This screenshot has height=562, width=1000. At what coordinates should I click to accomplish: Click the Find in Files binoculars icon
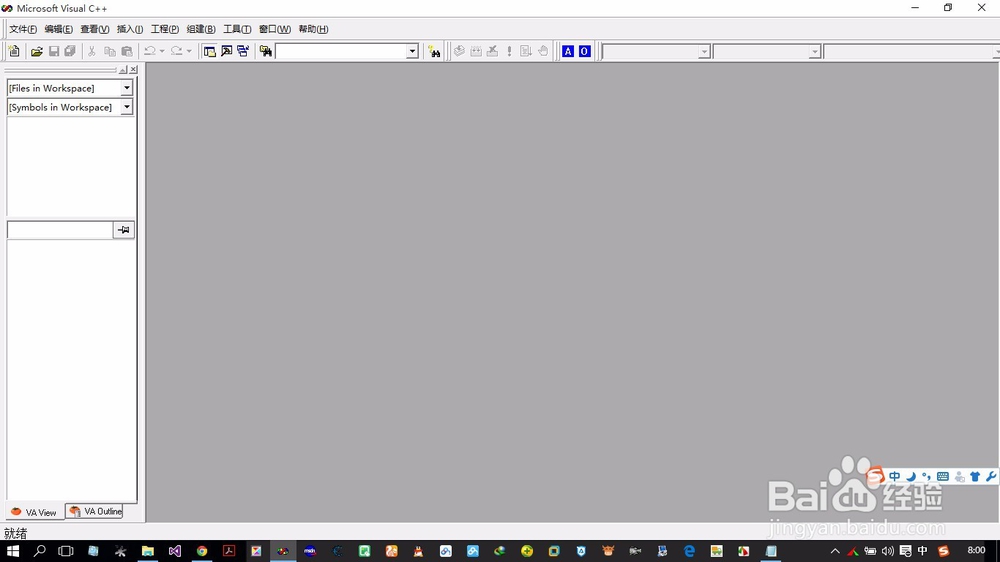[265, 51]
